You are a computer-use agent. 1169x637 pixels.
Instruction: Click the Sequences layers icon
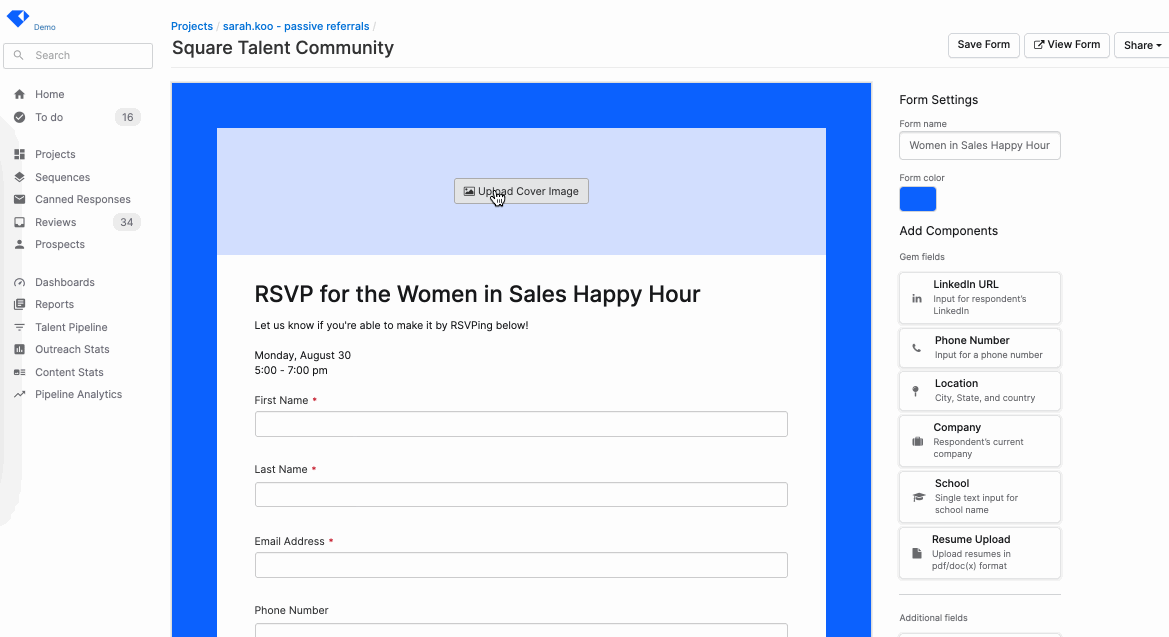tap(19, 177)
